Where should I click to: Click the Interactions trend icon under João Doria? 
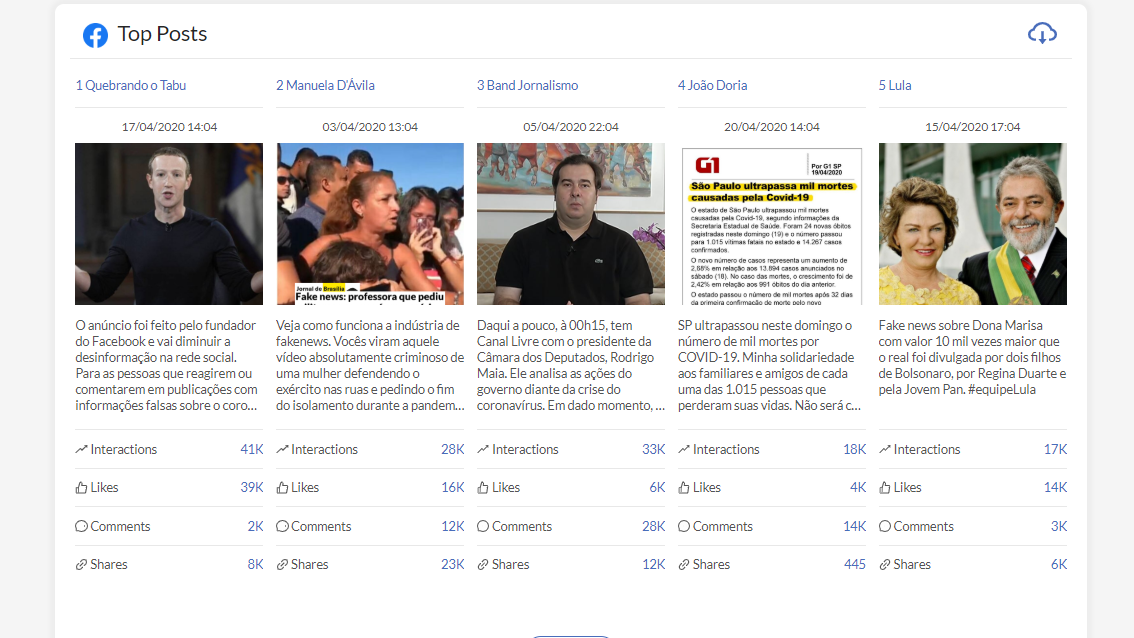pos(684,450)
